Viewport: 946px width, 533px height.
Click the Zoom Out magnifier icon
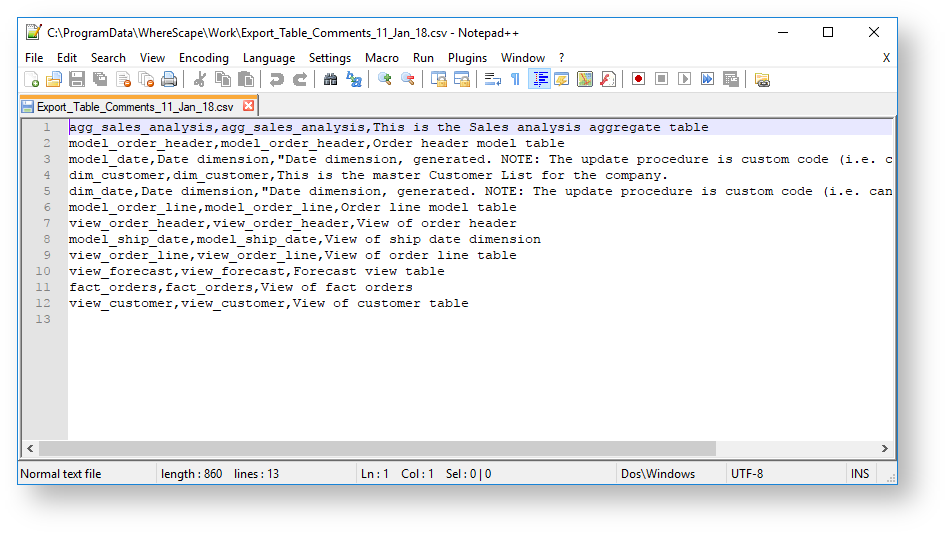(x=408, y=79)
